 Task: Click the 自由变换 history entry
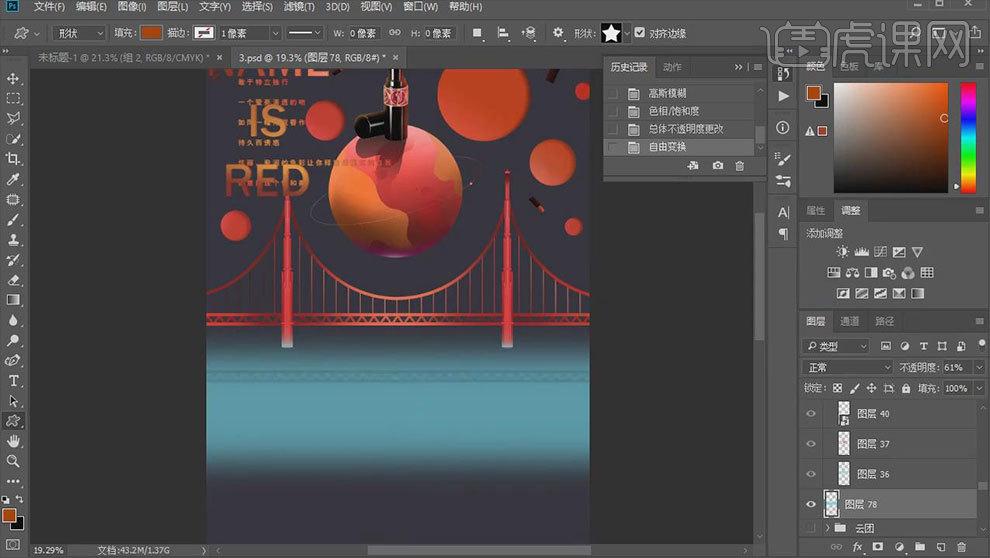pos(667,147)
